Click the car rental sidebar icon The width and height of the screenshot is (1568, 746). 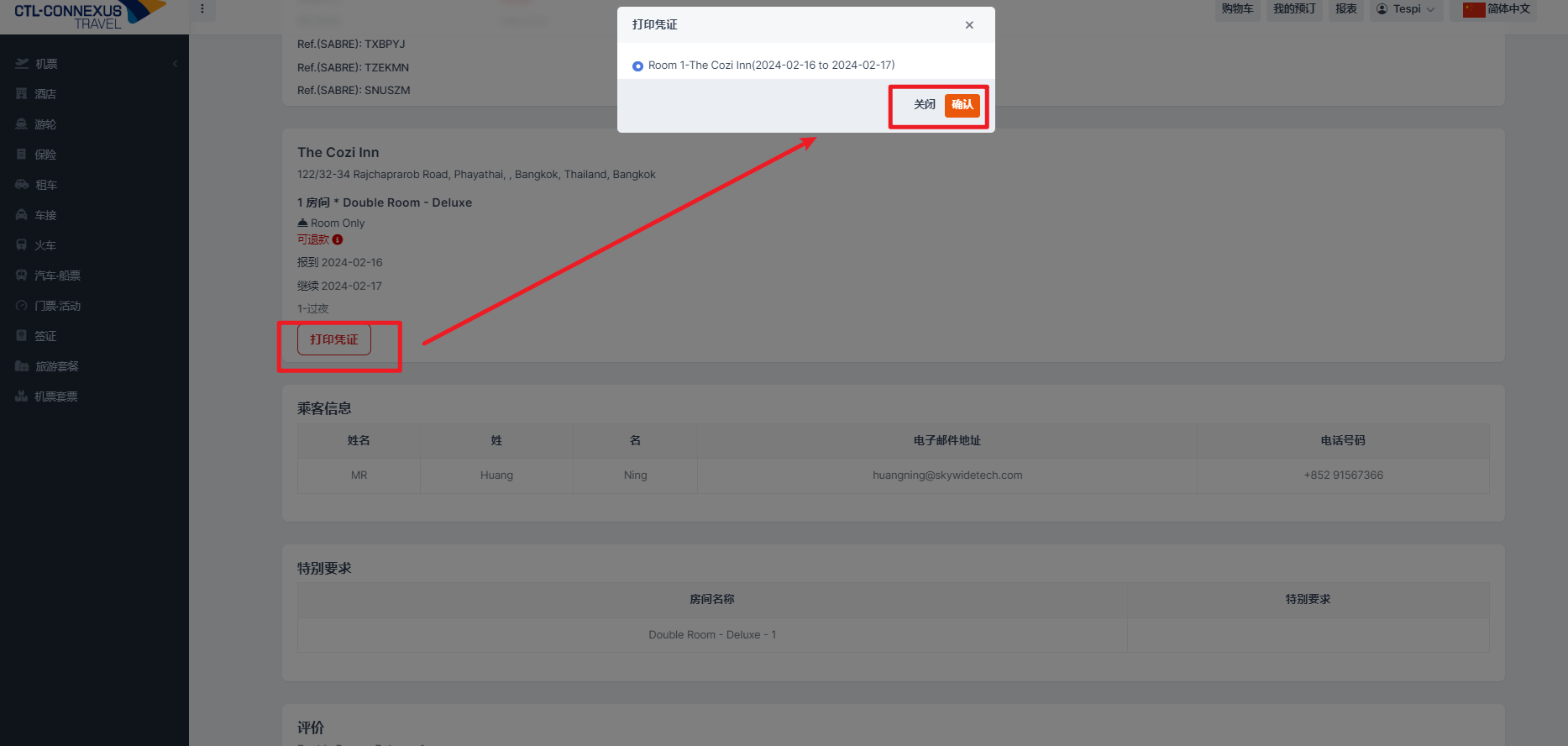22,185
